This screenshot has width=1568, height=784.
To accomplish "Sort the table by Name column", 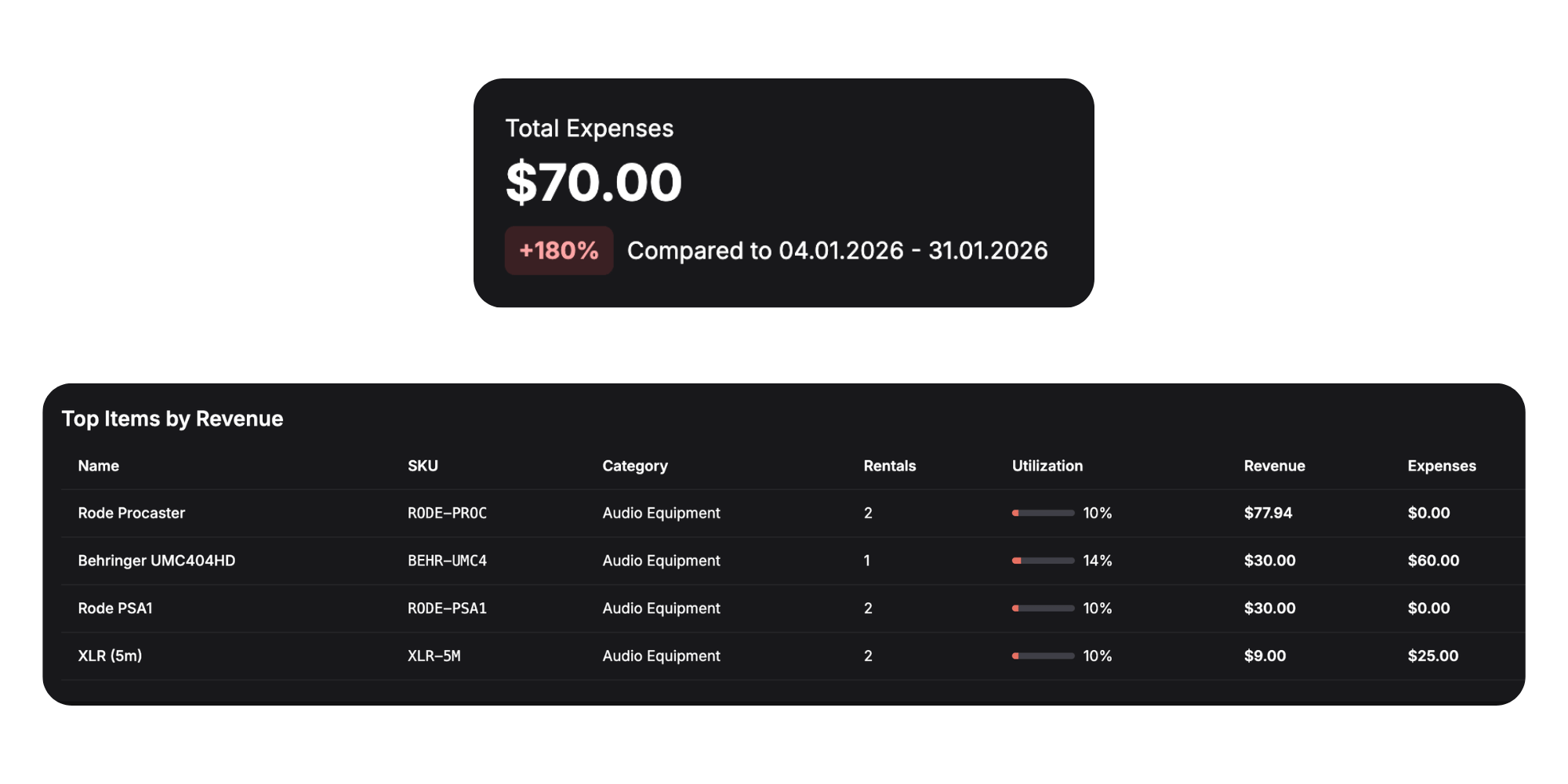I will point(98,465).
